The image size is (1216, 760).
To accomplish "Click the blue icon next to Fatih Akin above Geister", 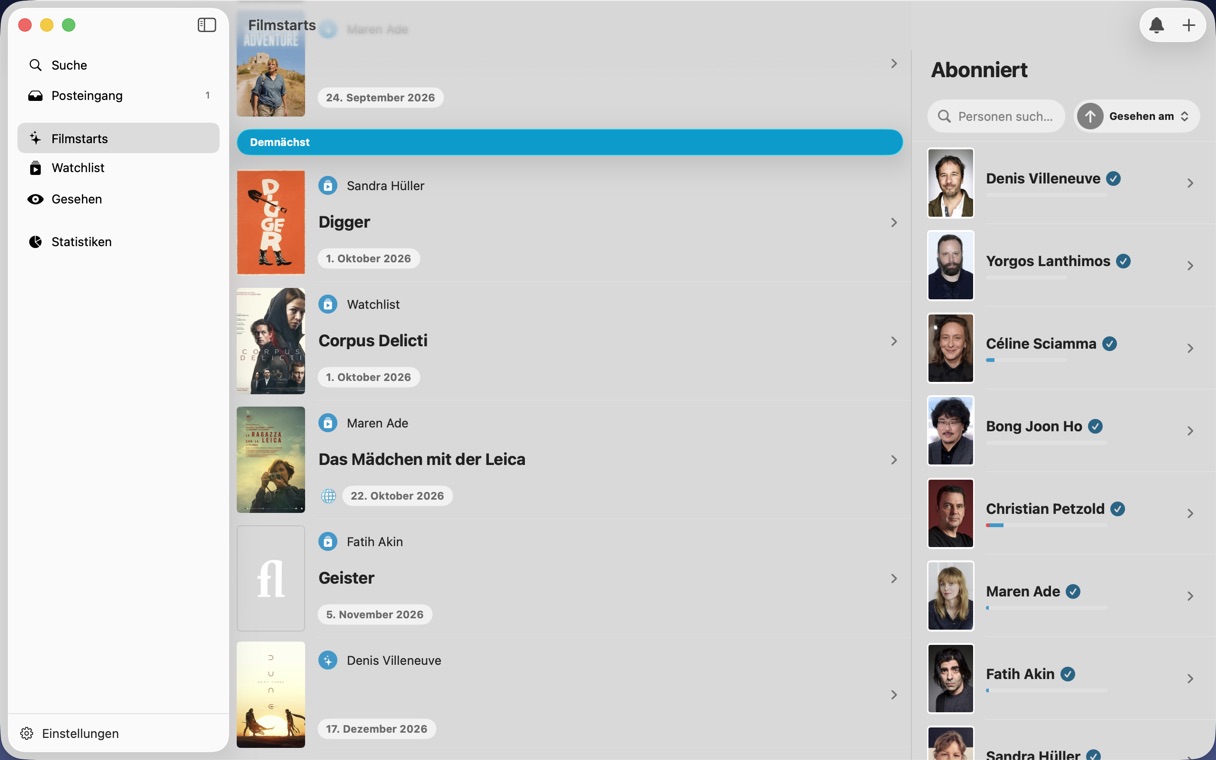I will point(327,541).
